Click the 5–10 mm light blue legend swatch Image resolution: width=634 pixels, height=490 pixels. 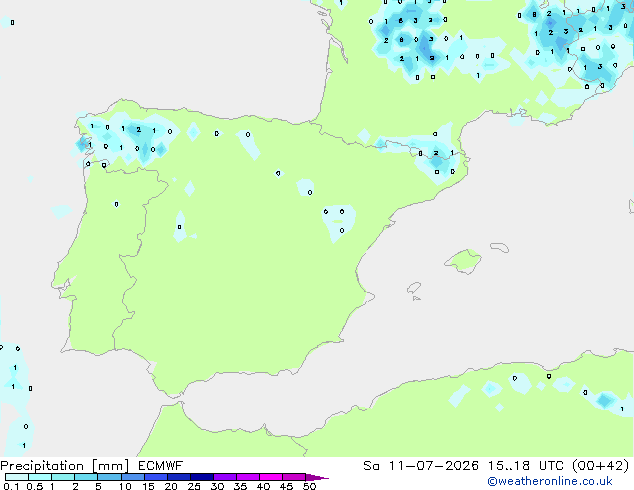pyautogui.click(x=109, y=477)
